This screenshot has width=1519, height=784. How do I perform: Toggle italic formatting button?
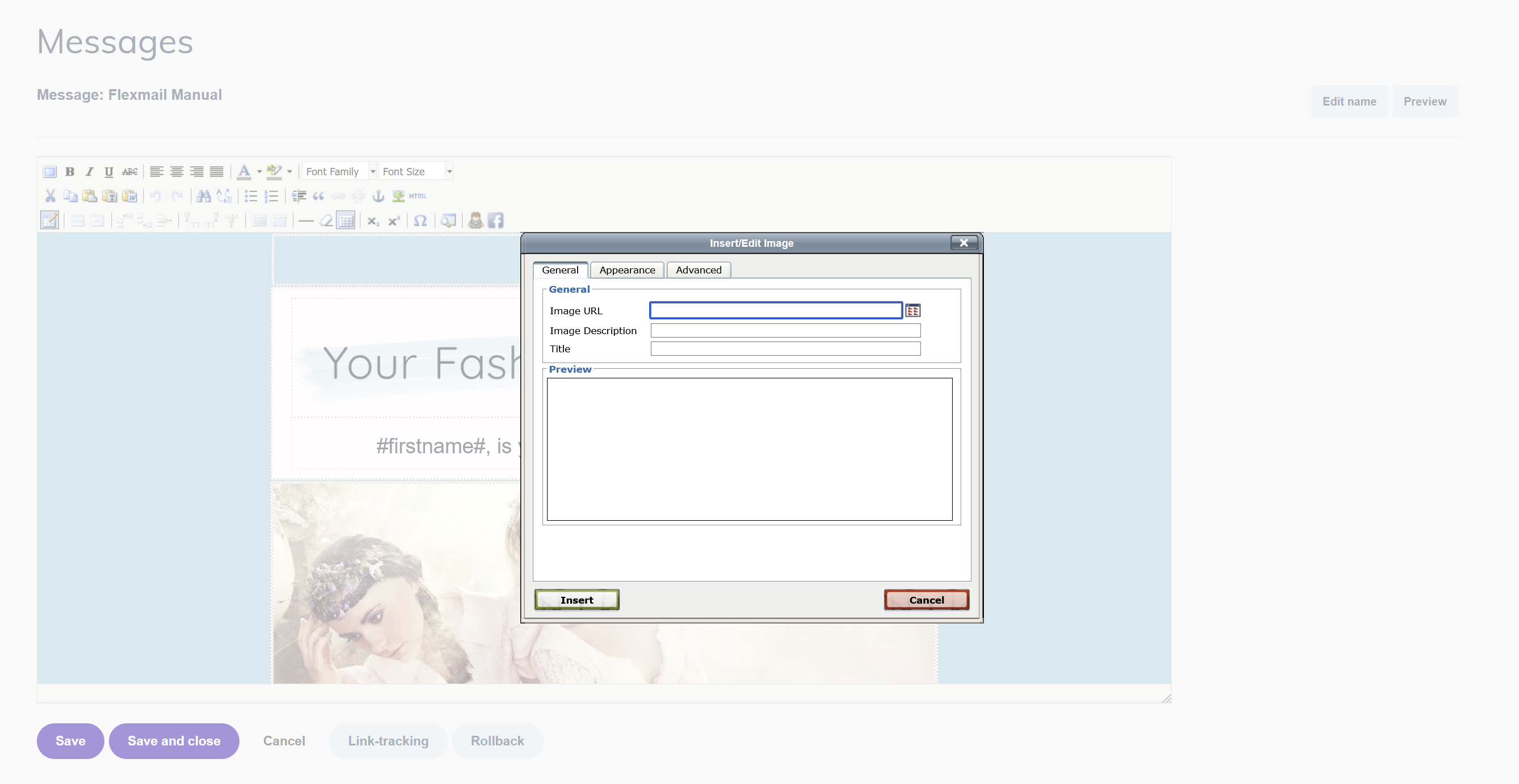pyautogui.click(x=89, y=171)
